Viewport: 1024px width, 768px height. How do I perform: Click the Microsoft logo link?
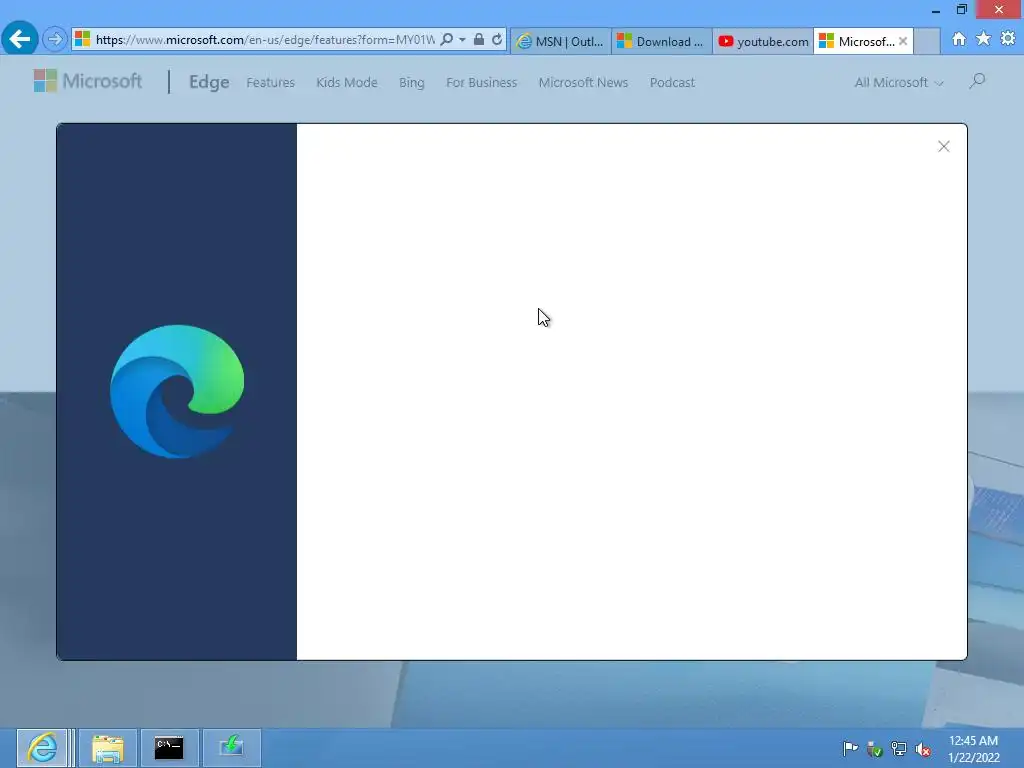[88, 81]
